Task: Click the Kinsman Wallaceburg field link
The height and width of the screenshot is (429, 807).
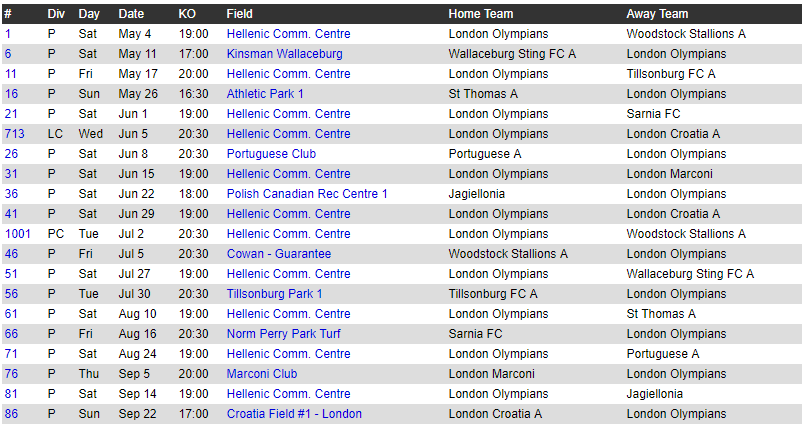Action: [x=284, y=53]
